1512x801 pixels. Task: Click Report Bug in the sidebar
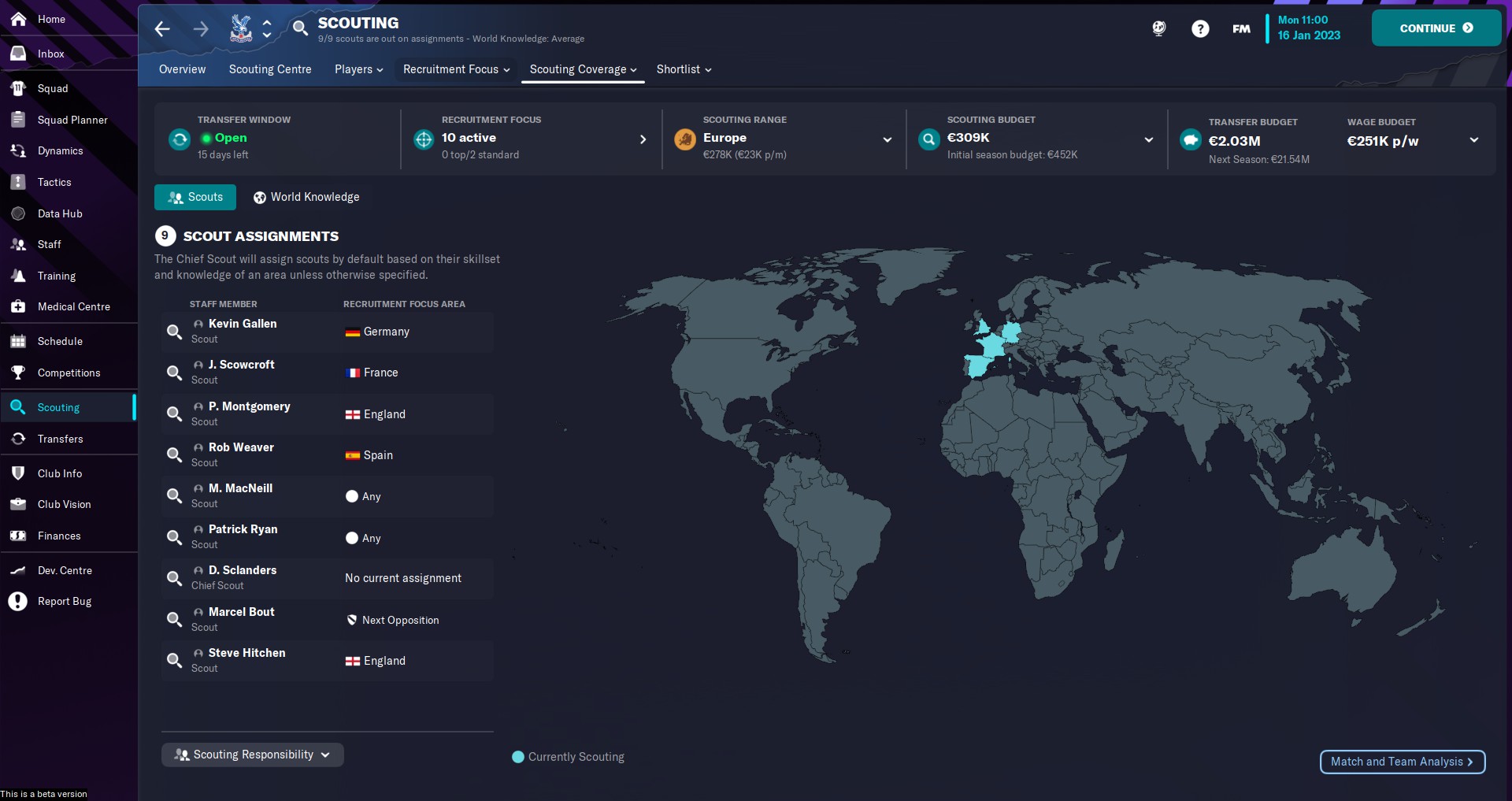pos(64,601)
